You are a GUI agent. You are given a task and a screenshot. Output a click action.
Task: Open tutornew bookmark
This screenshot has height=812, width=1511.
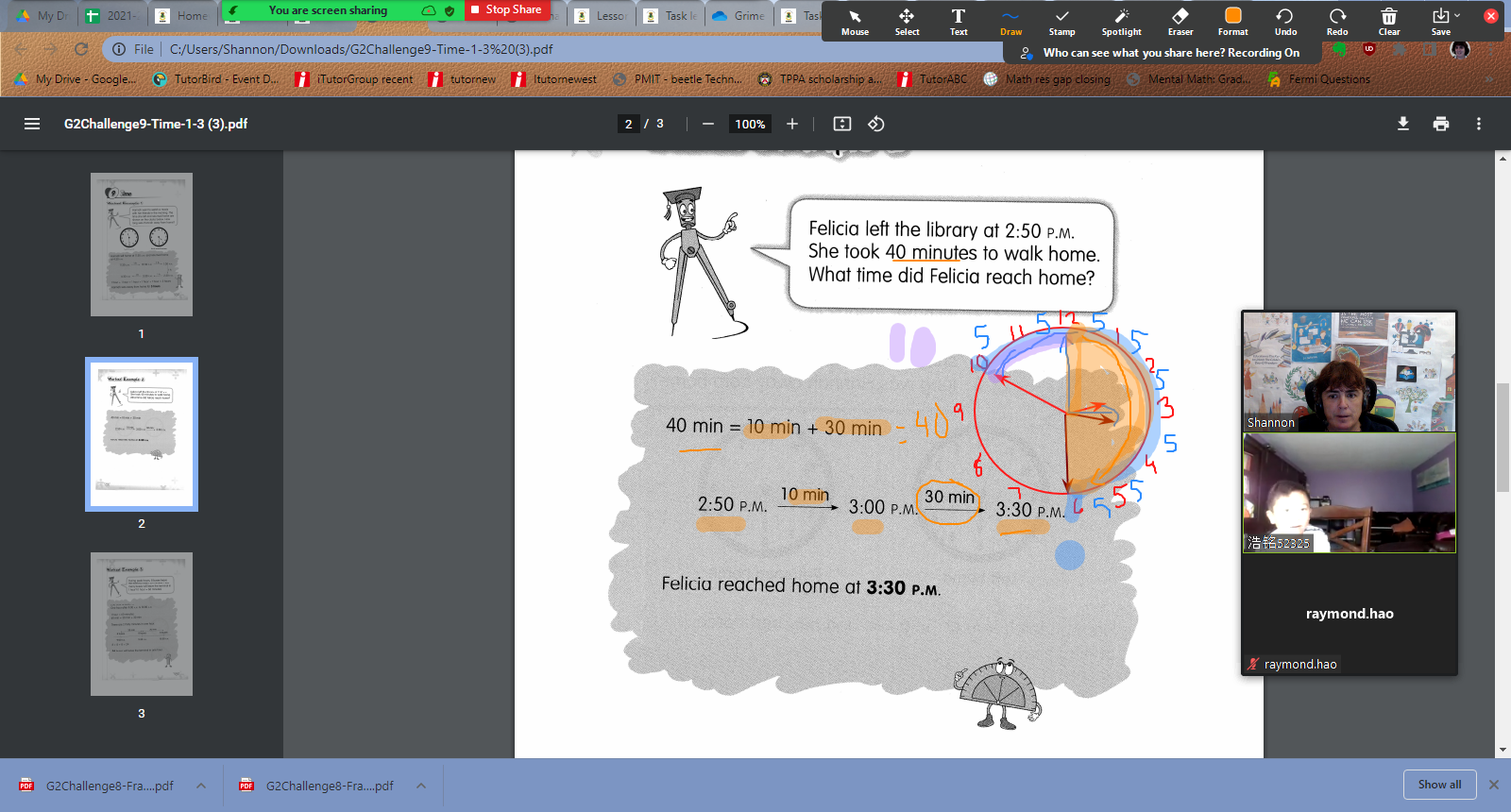pyautogui.click(x=462, y=79)
